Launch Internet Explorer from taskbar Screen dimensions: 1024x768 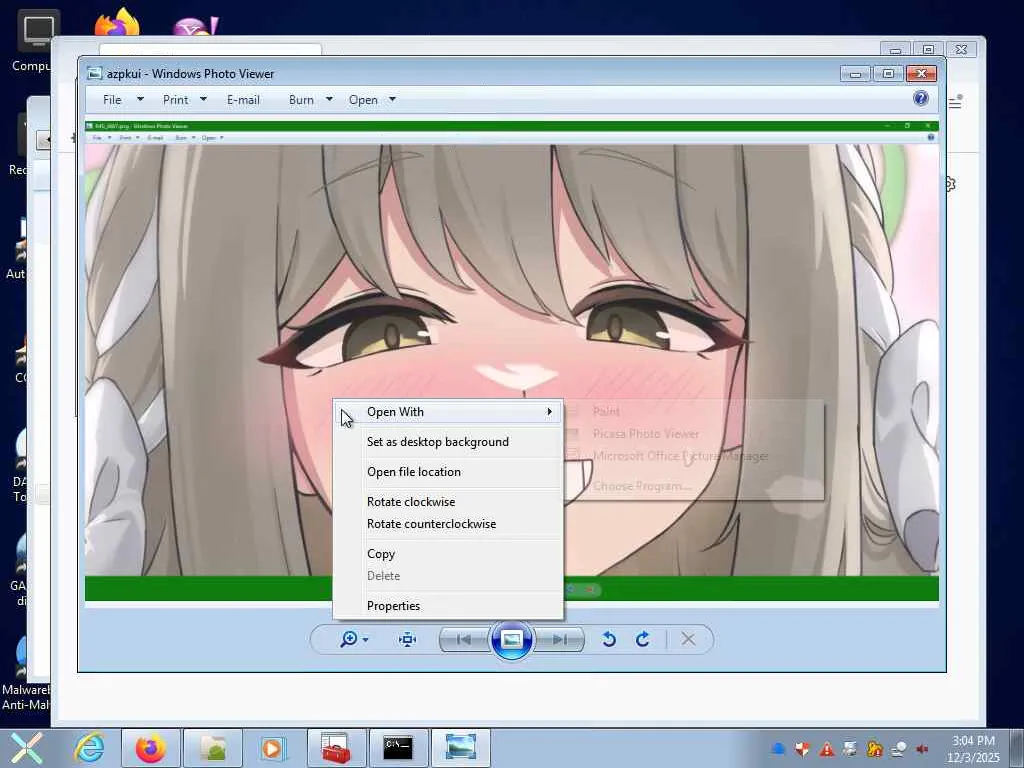[x=89, y=748]
